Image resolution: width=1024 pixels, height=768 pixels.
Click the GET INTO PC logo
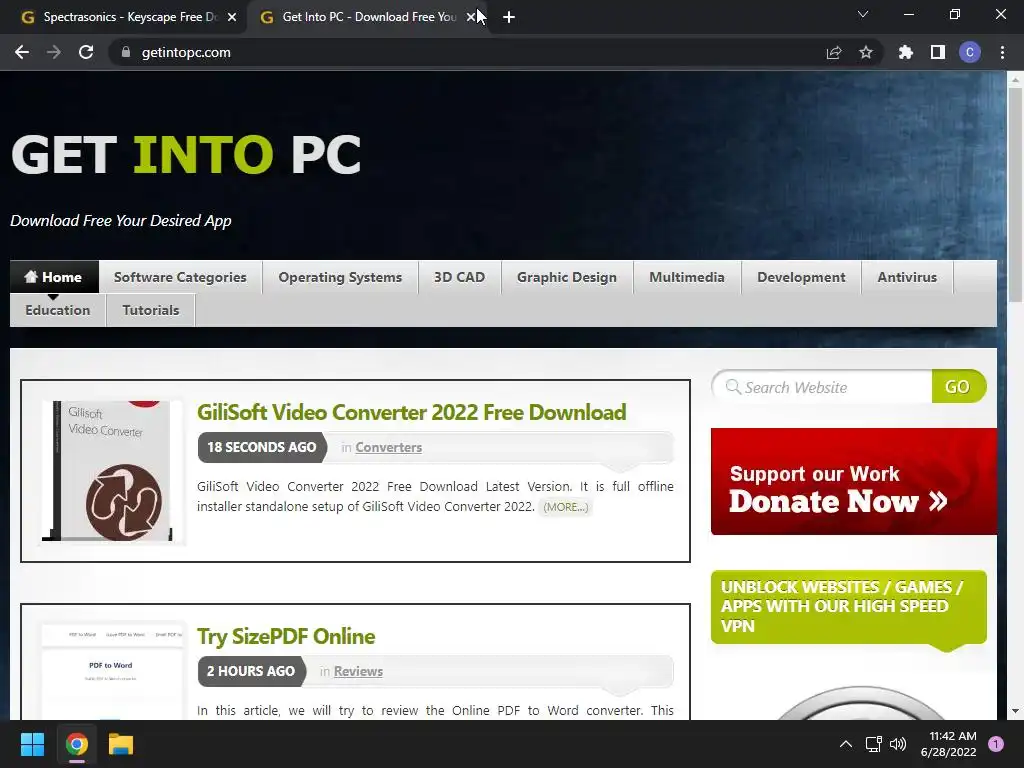186,155
